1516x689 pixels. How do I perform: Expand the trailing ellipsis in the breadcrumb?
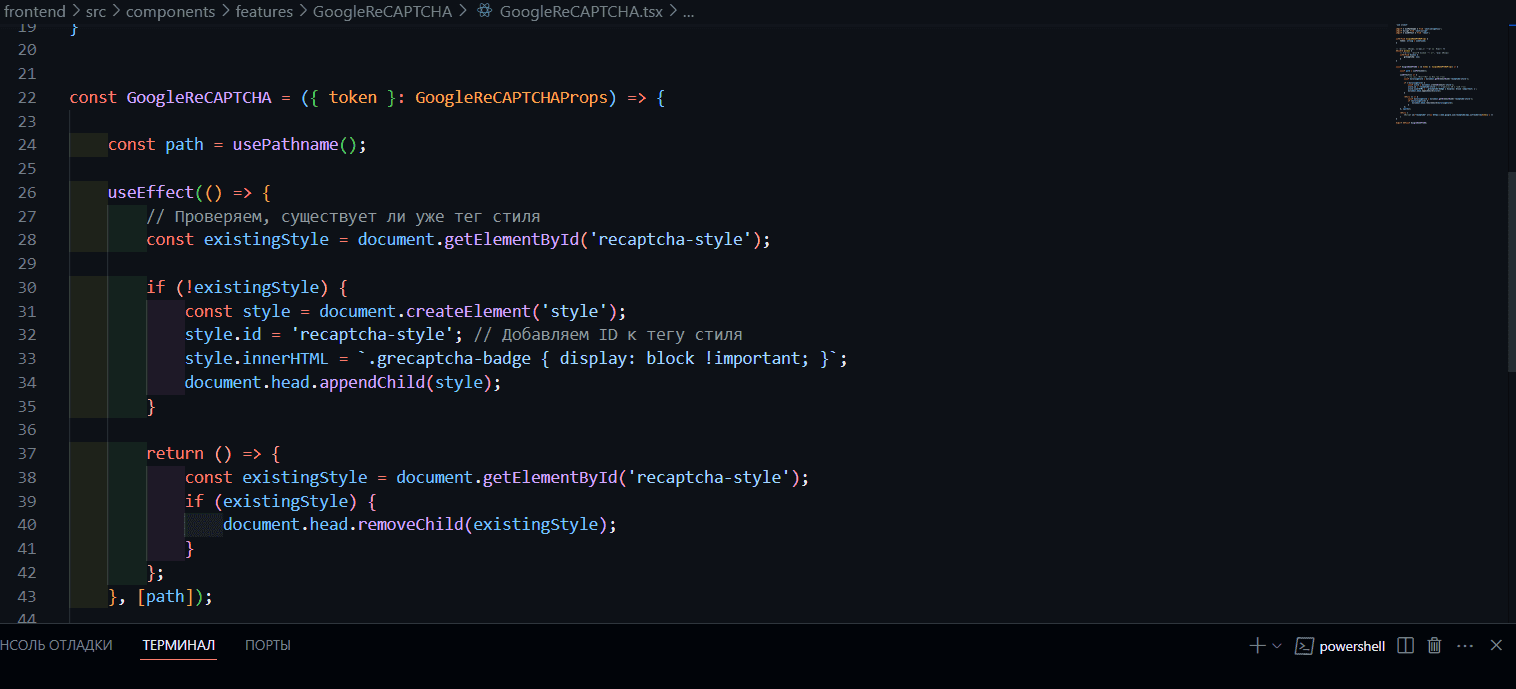click(x=687, y=12)
